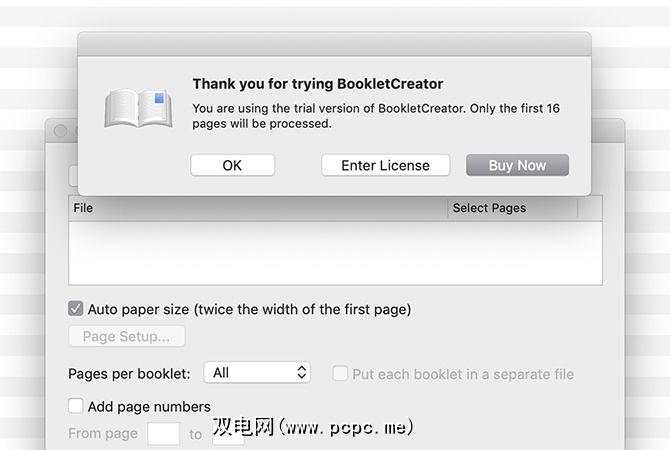Click the From page input field
This screenshot has width=670, height=450.
click(164, 434)
